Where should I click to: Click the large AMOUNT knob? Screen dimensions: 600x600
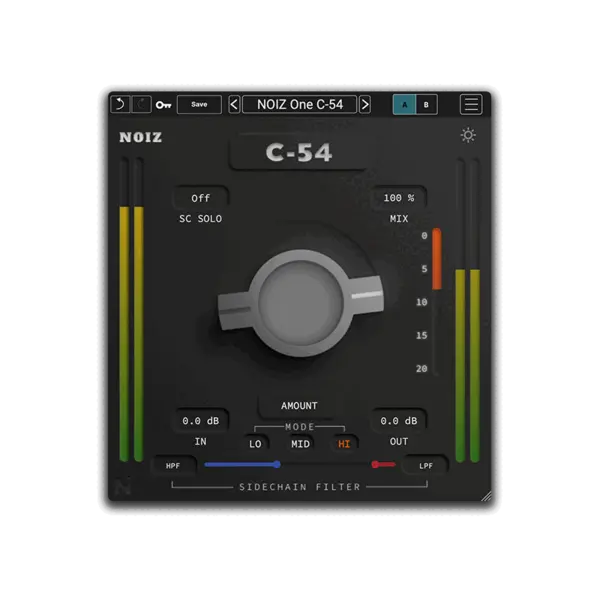pyautogui.click(x=300, y=303)
